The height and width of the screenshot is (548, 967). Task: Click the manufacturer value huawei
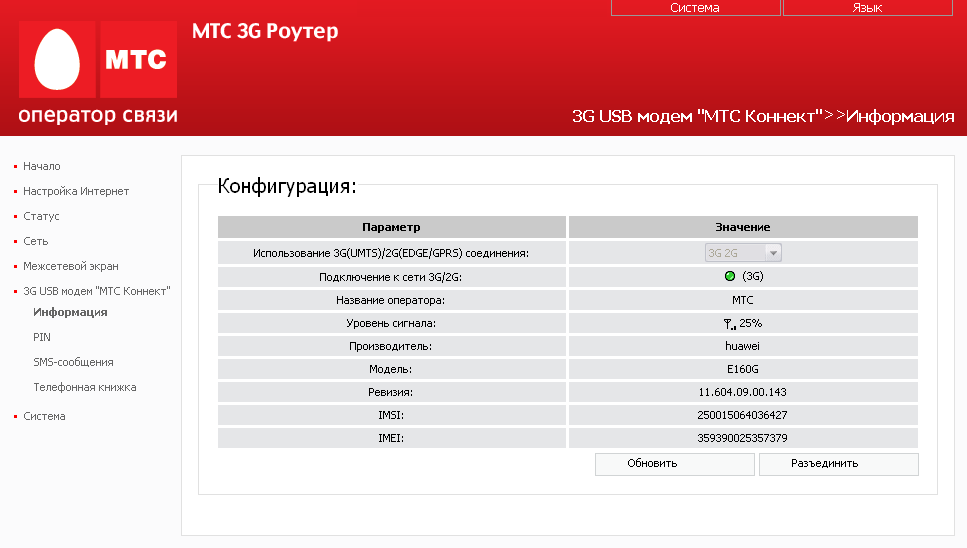point(743,346)
